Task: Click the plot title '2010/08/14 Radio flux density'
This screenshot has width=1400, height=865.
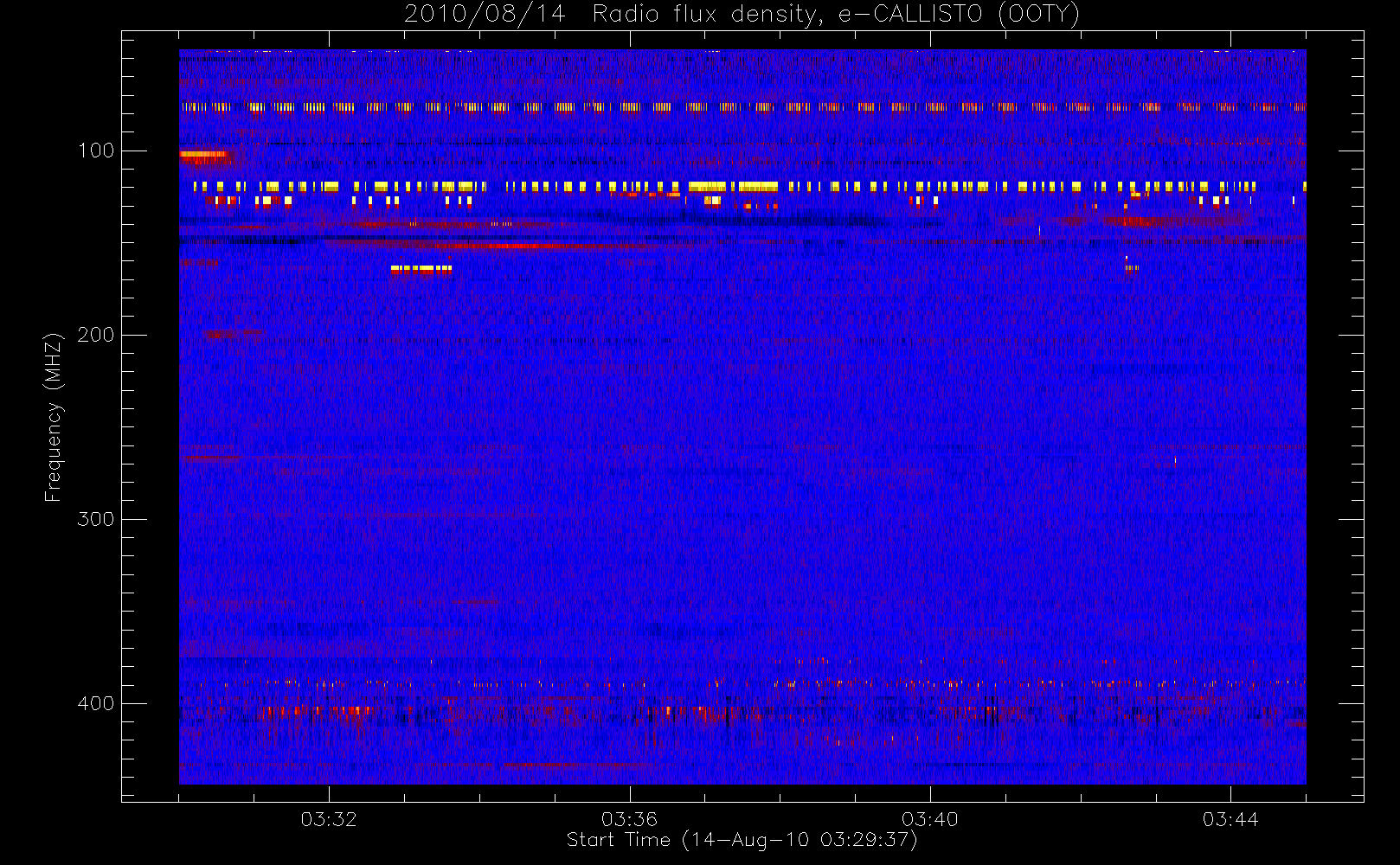Action: click(x=742, y=15)
